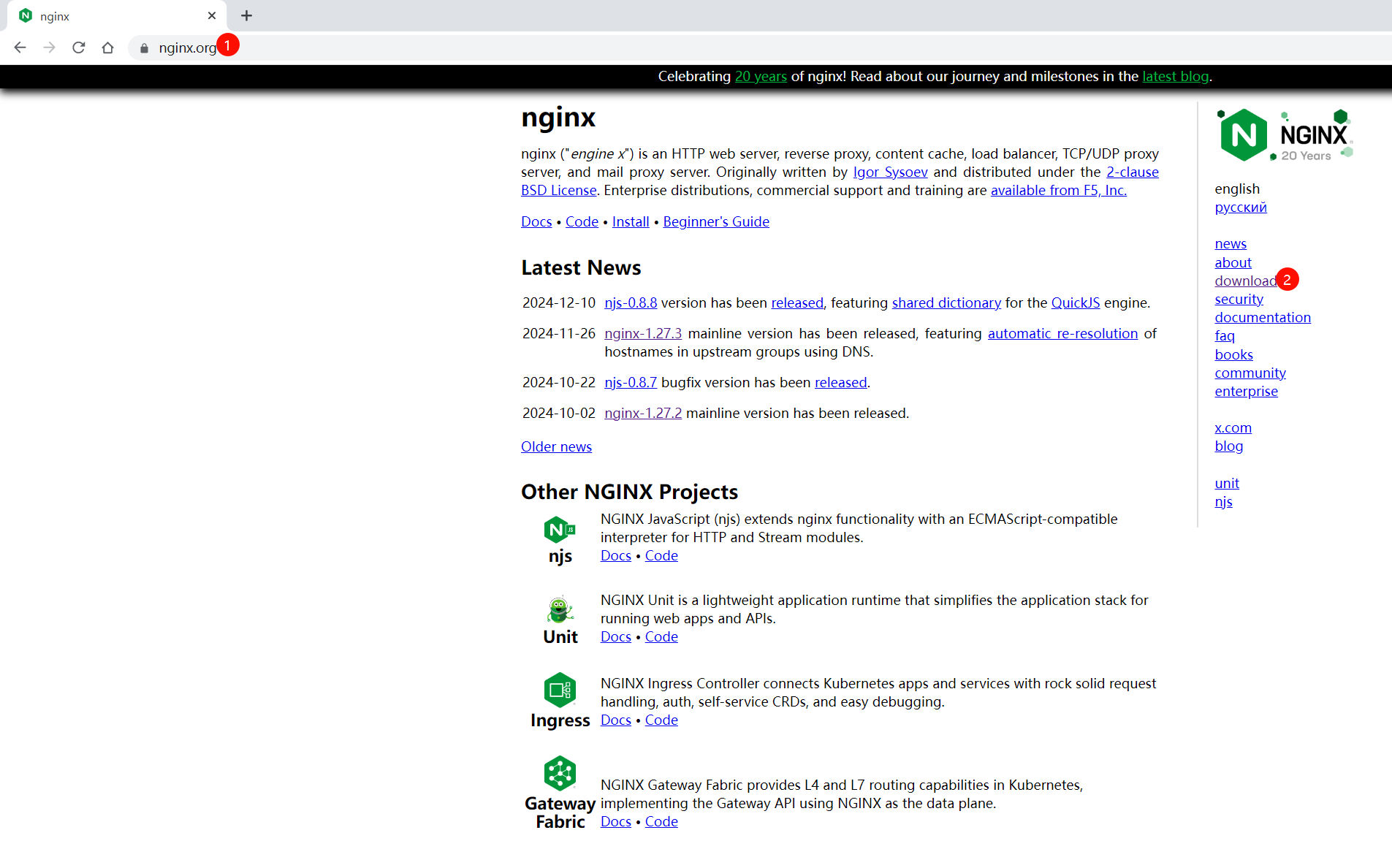Click the browser forward arrow
The width and height of the screenshot is (1392, 868).
point(49,47)
